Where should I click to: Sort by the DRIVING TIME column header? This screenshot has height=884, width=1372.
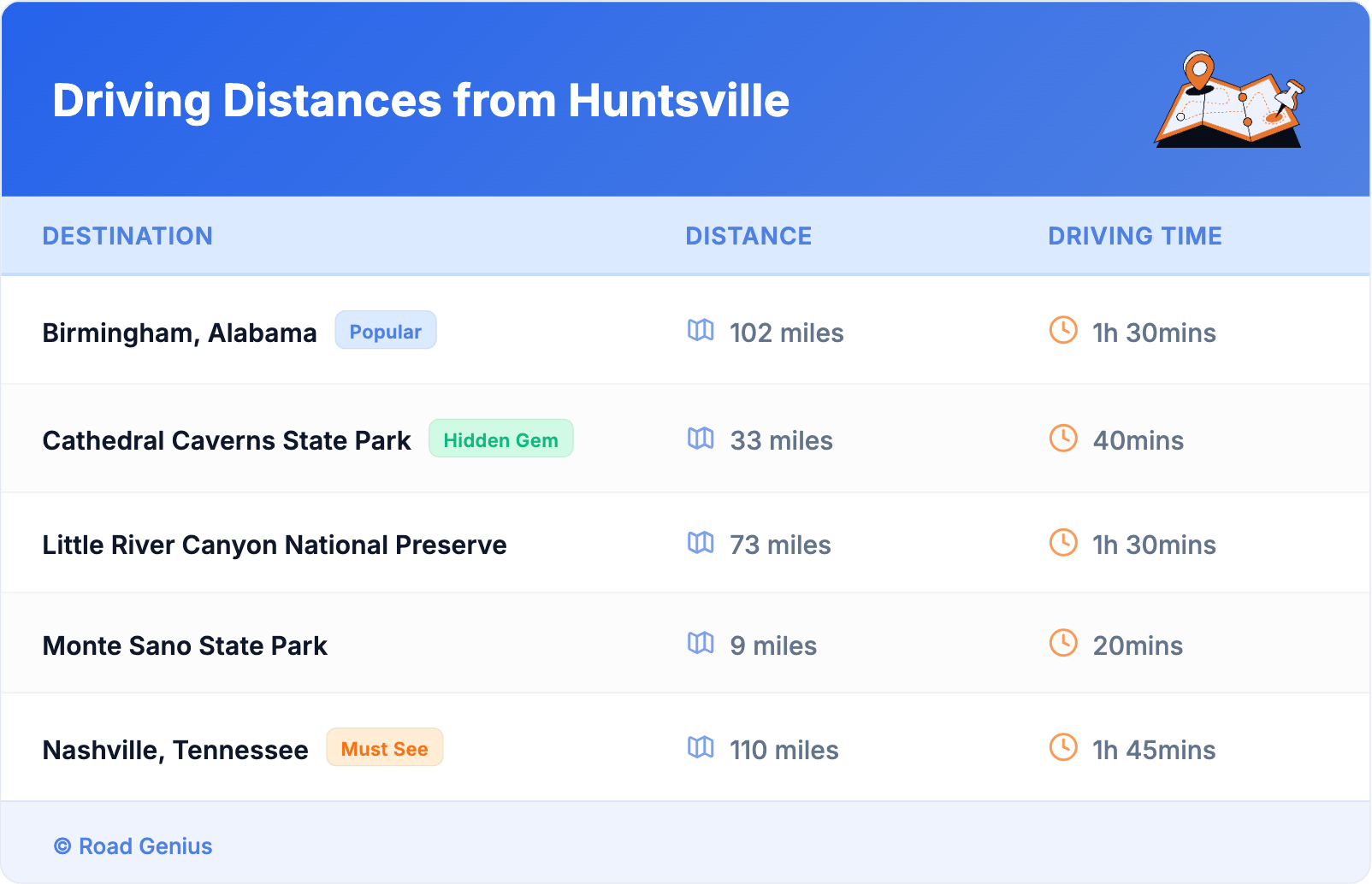(1134, 236)
